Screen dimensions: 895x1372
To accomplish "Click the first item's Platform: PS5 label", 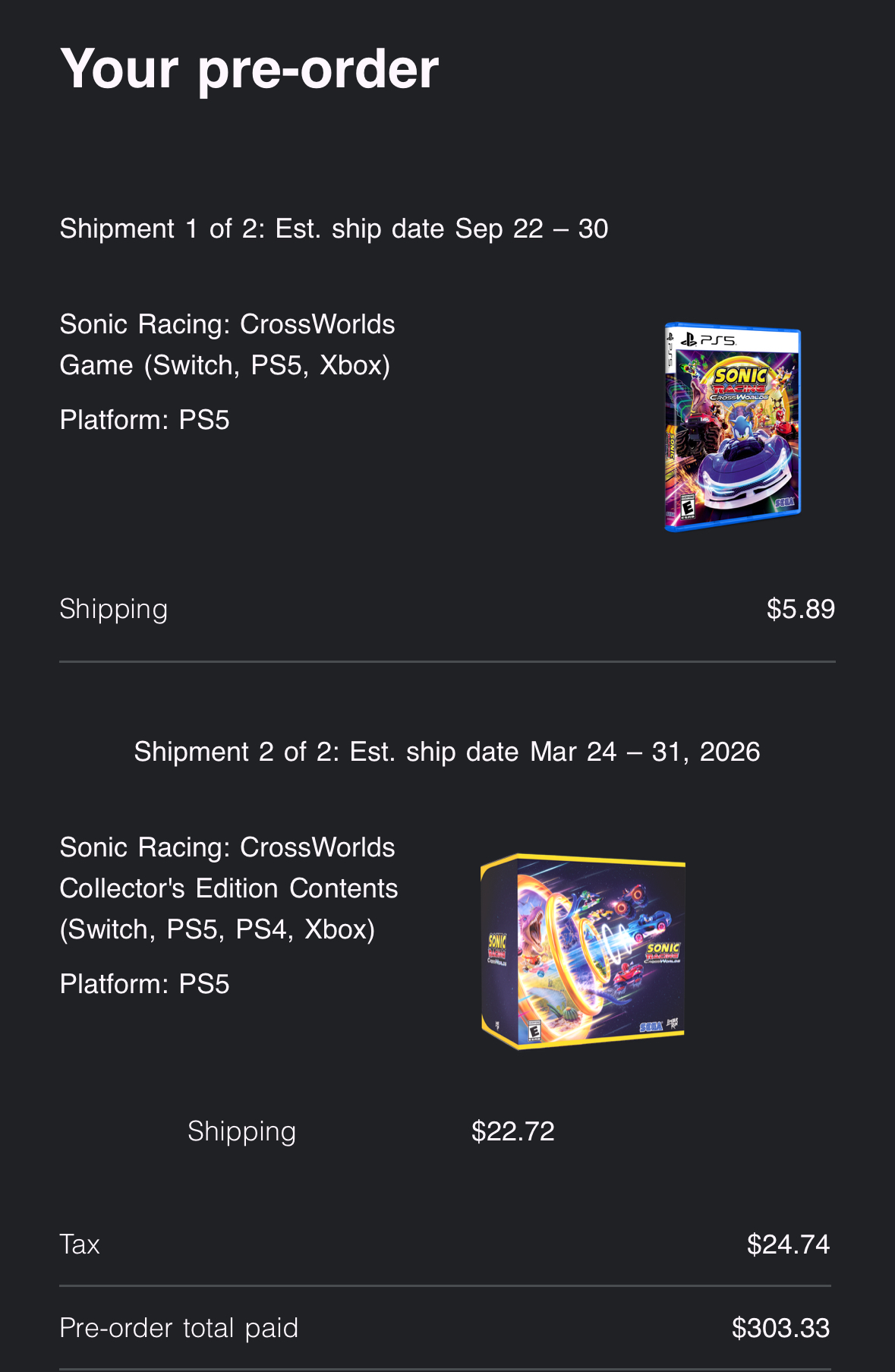I will point(145,420).
